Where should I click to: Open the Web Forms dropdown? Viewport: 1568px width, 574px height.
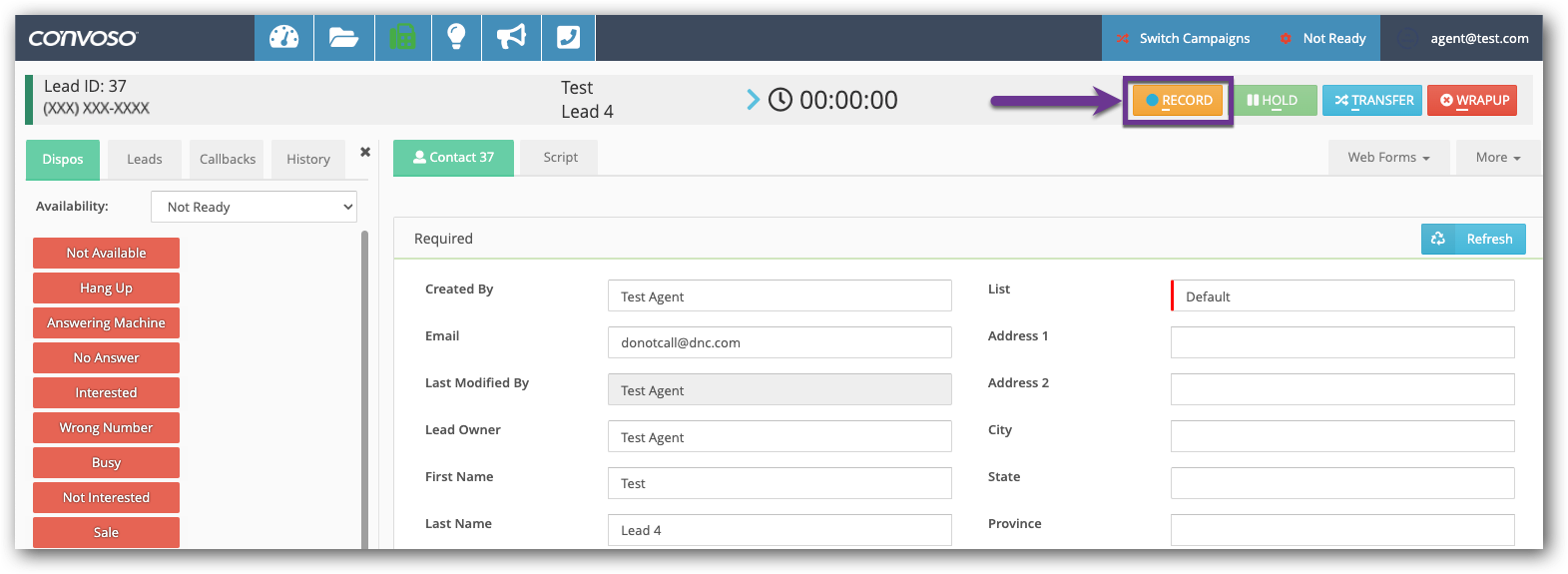click(x=1387, y=158)
